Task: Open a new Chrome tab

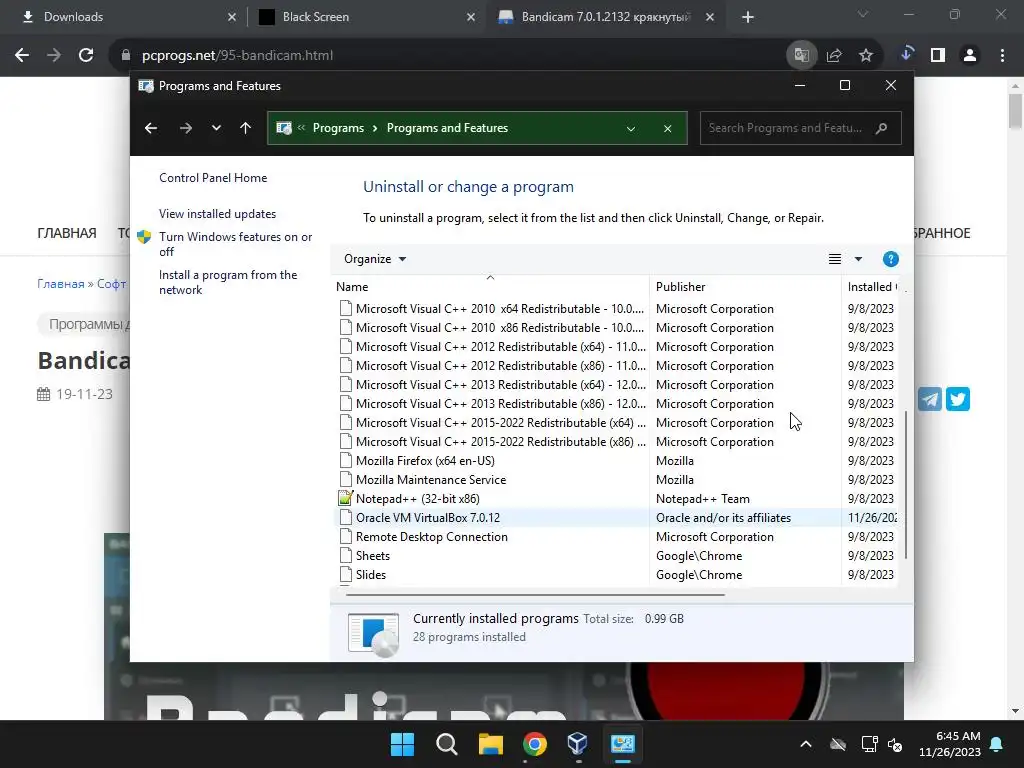Action: point(748,17)
